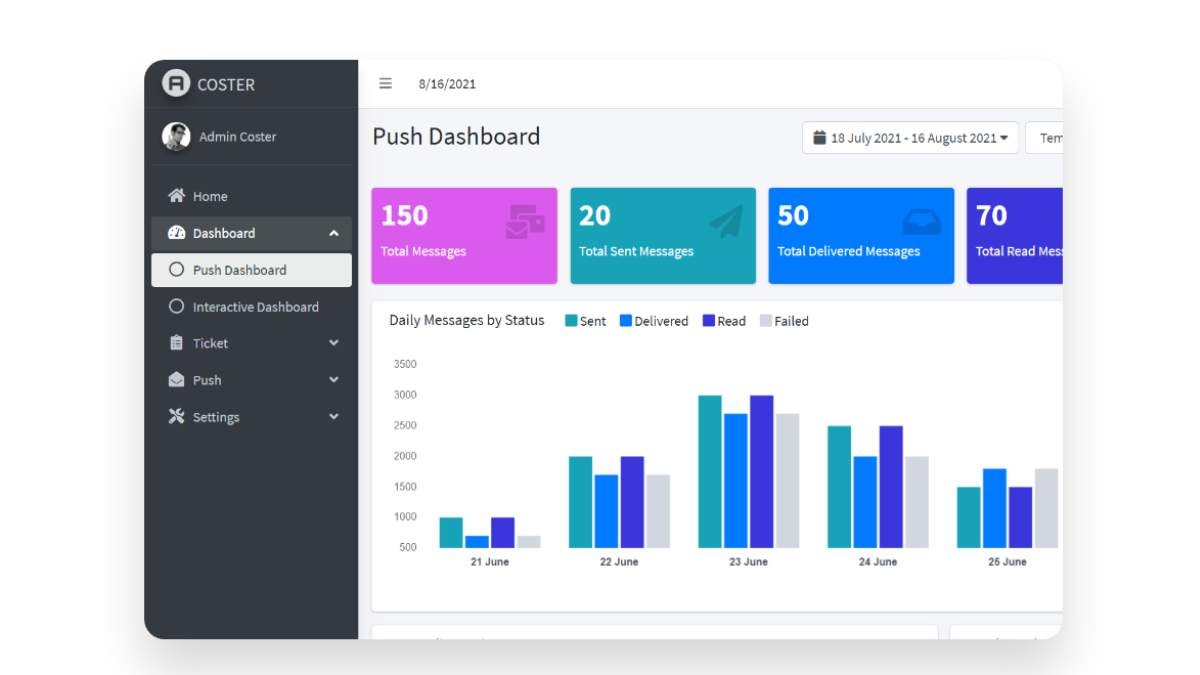Collapse the Dashboard menu chevron

pos(333,233)
